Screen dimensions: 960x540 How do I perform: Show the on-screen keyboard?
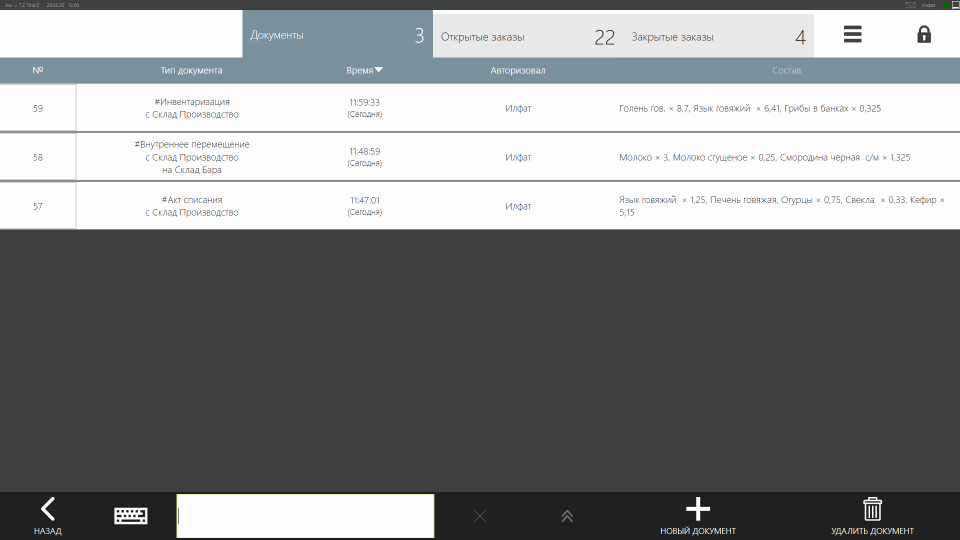point(130,516)
